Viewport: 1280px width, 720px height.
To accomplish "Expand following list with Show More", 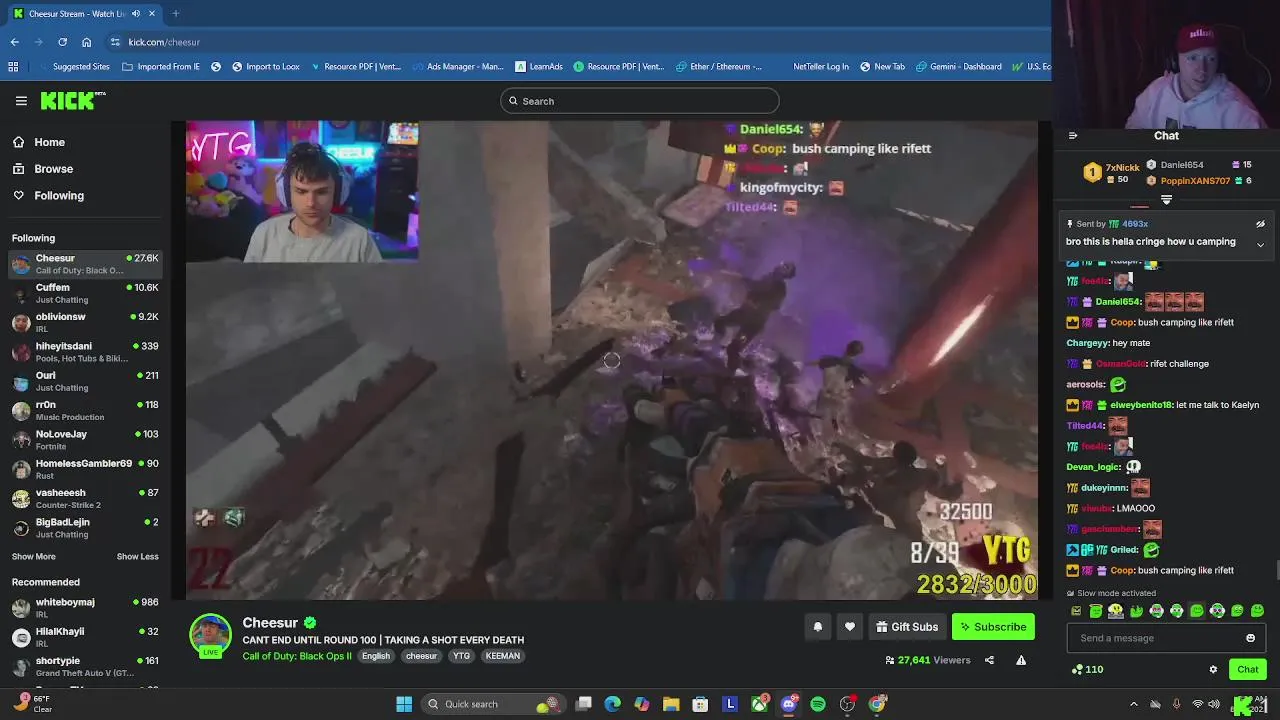I will (x=34, y=557).
